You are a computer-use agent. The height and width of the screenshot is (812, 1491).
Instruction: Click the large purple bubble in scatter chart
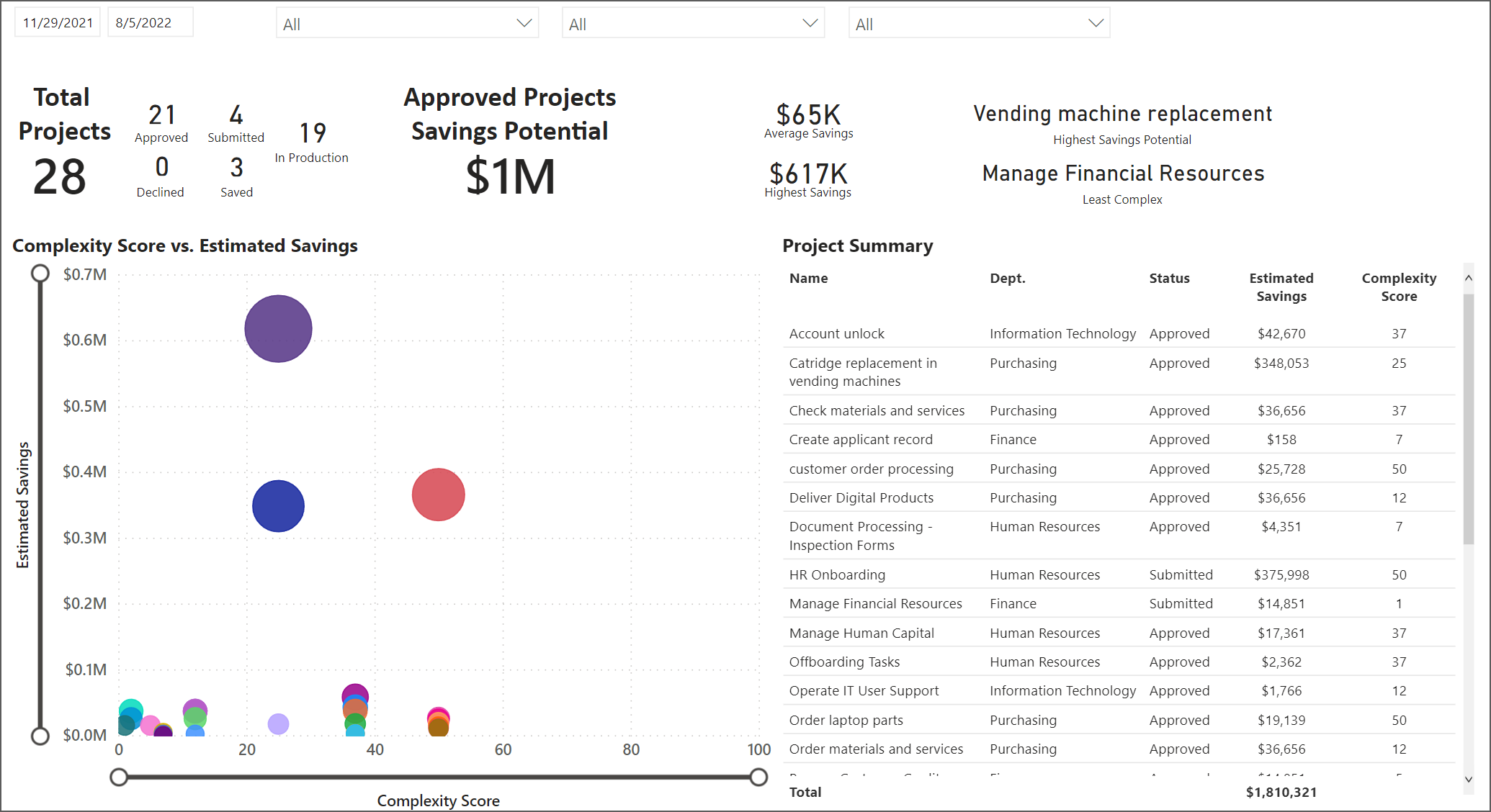(278, 329)
